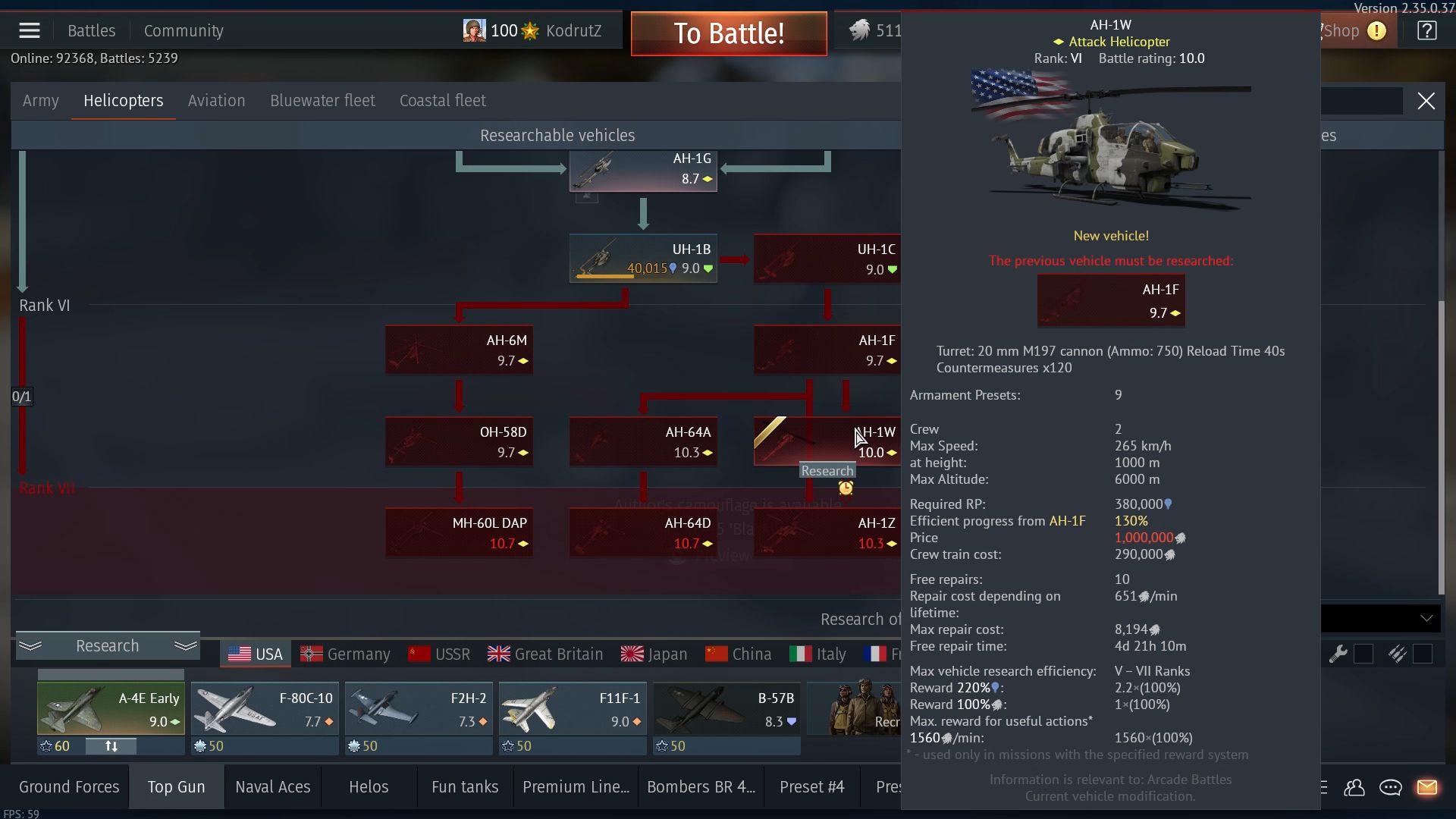Viewport: 1456px width, 819px height.
Task: Click the yellow exclamation Shop alert icon
Action: pos(1376,31)
